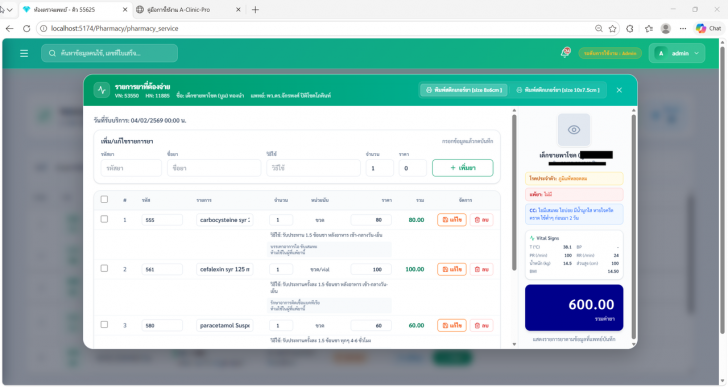Reload the page with refresh icon
The image size is (728, 387).
point(26,28)
